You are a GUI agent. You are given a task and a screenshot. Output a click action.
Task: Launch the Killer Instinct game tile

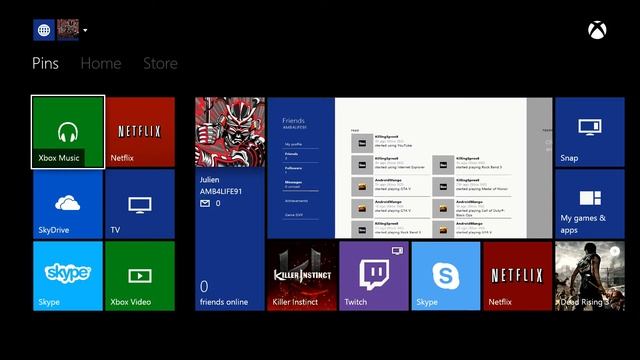302,276
